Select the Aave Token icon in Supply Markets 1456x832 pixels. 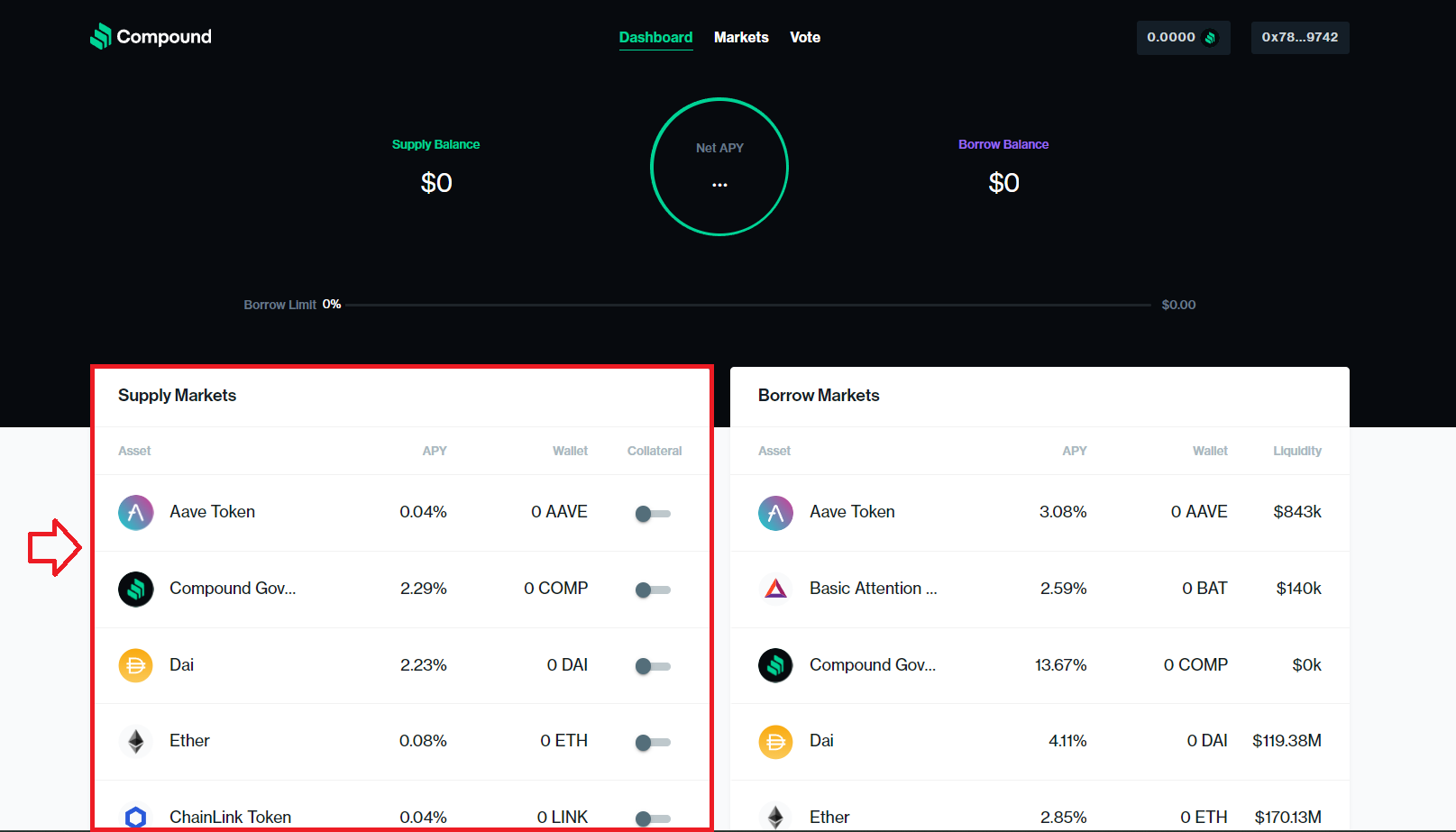135,512
